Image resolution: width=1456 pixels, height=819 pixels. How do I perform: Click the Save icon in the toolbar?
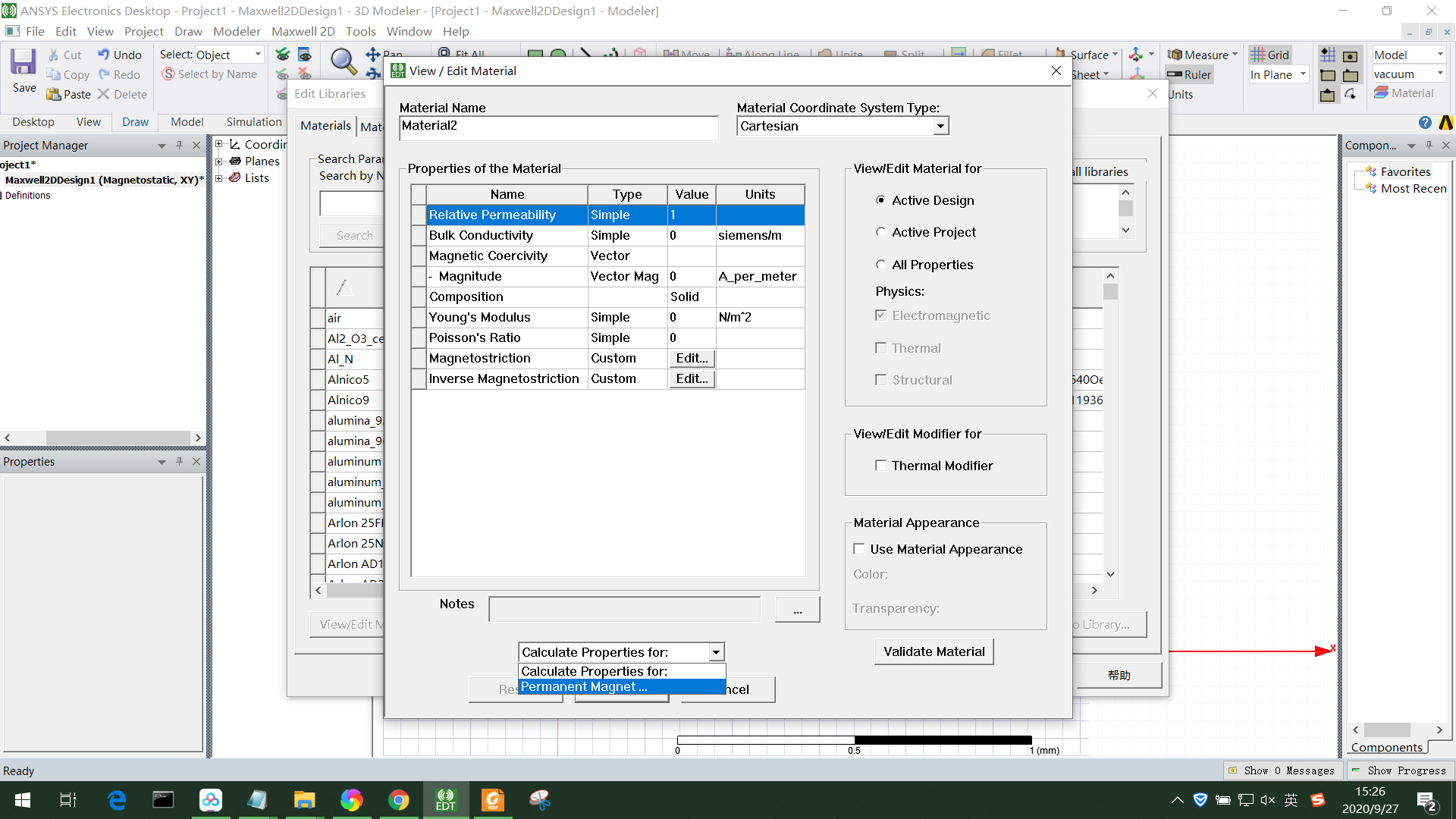[x=23, y=64]
